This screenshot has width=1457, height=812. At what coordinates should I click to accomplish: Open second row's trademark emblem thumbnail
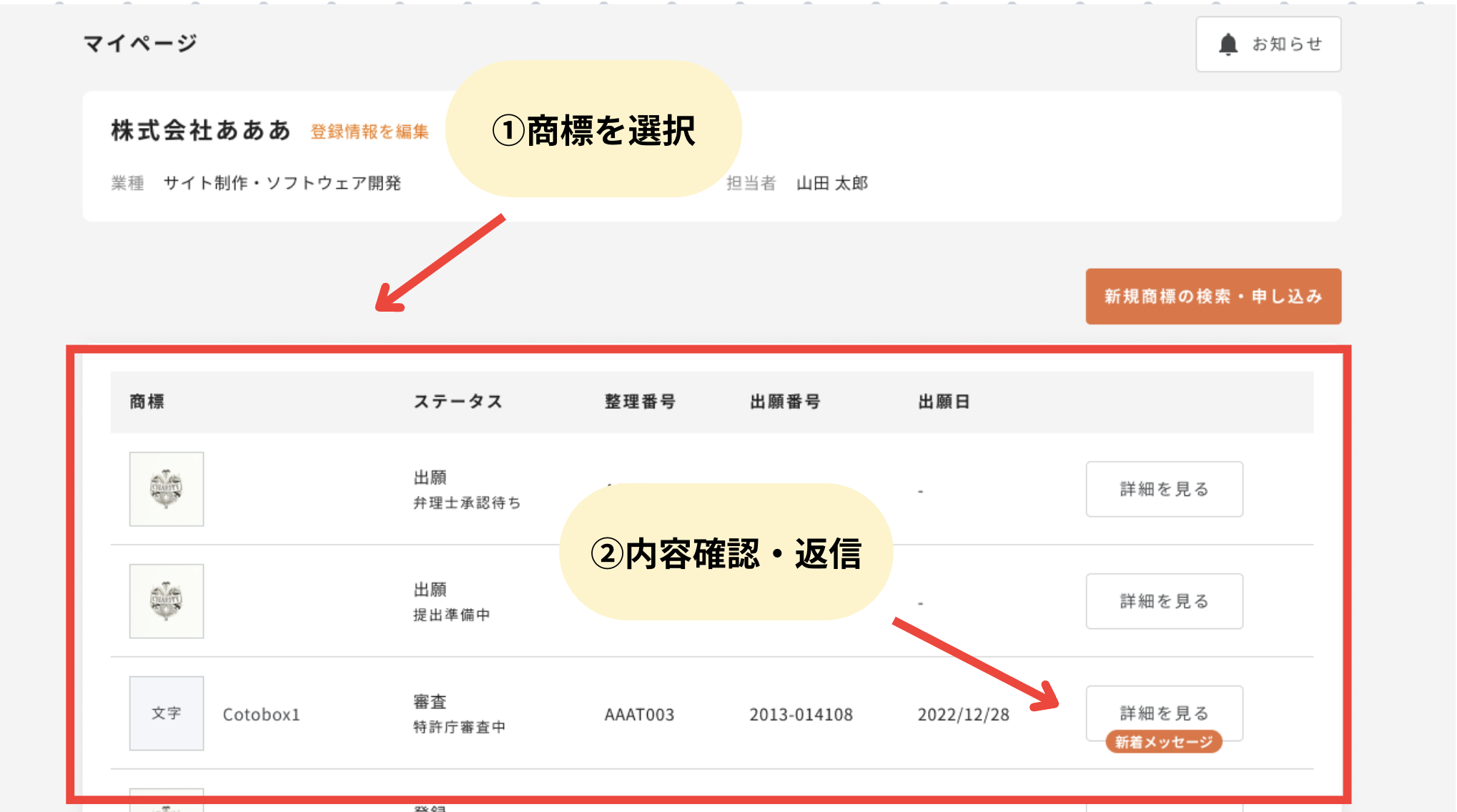(166, 601)
